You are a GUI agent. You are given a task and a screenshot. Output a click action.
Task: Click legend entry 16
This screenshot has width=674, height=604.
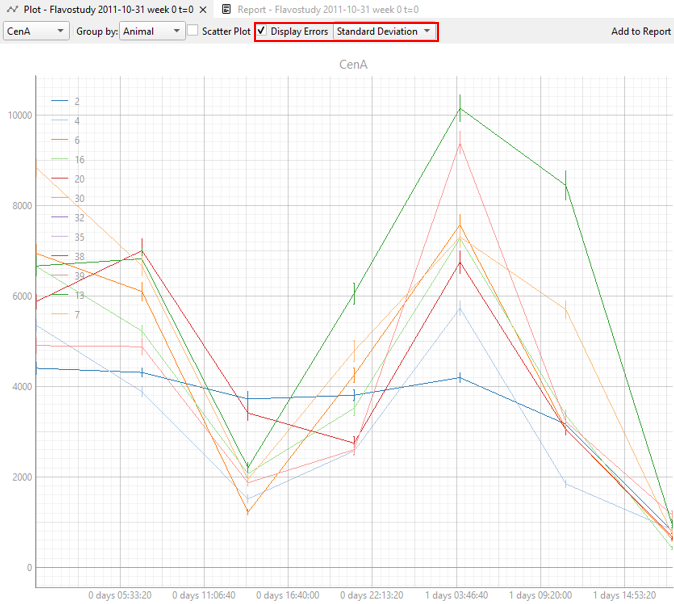tap(68, 159)
